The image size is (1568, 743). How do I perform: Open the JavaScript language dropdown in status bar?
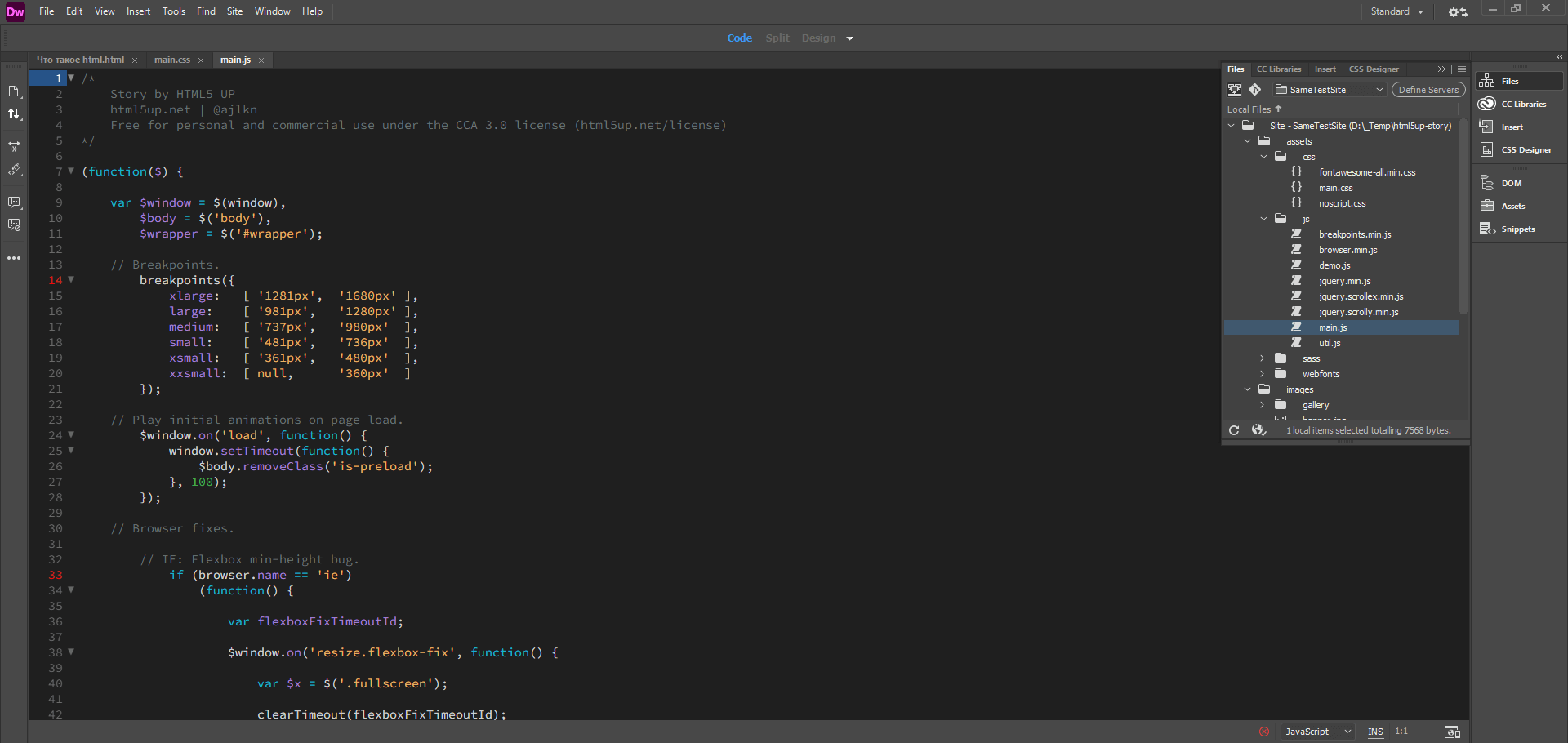point(1317,732)
